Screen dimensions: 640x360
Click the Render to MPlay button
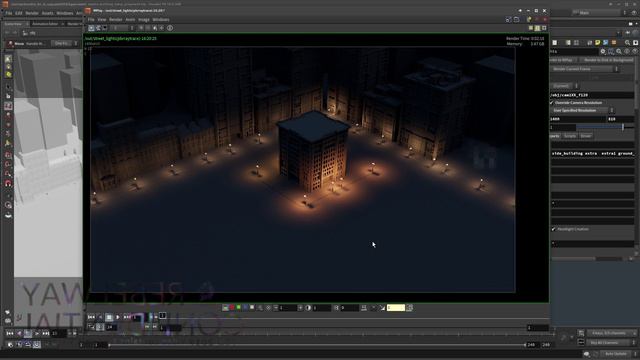563,60
